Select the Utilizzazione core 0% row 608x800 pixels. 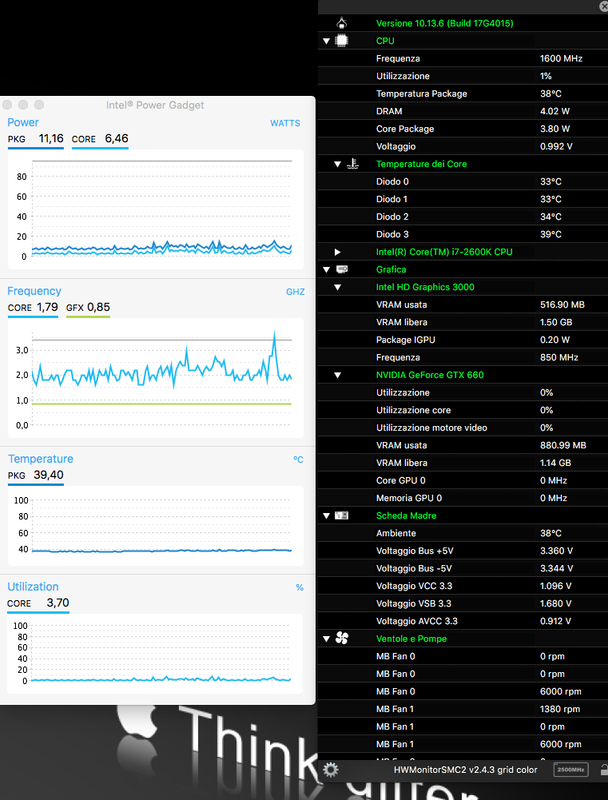(463, 410)
